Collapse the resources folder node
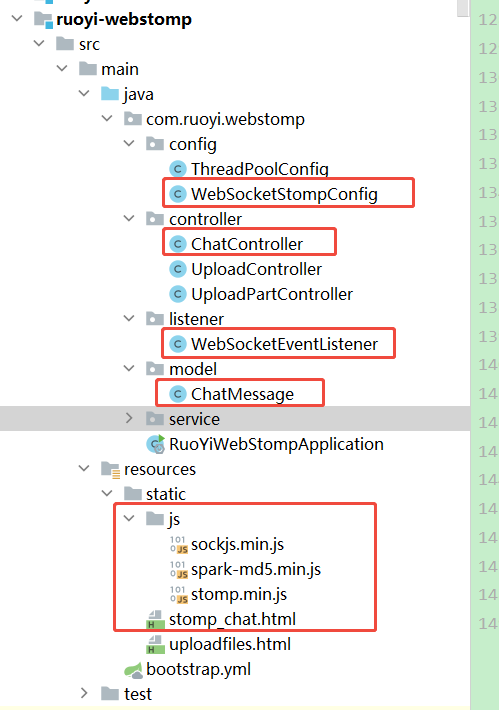This screenshot has height=710, width=499. click(84, 469)
